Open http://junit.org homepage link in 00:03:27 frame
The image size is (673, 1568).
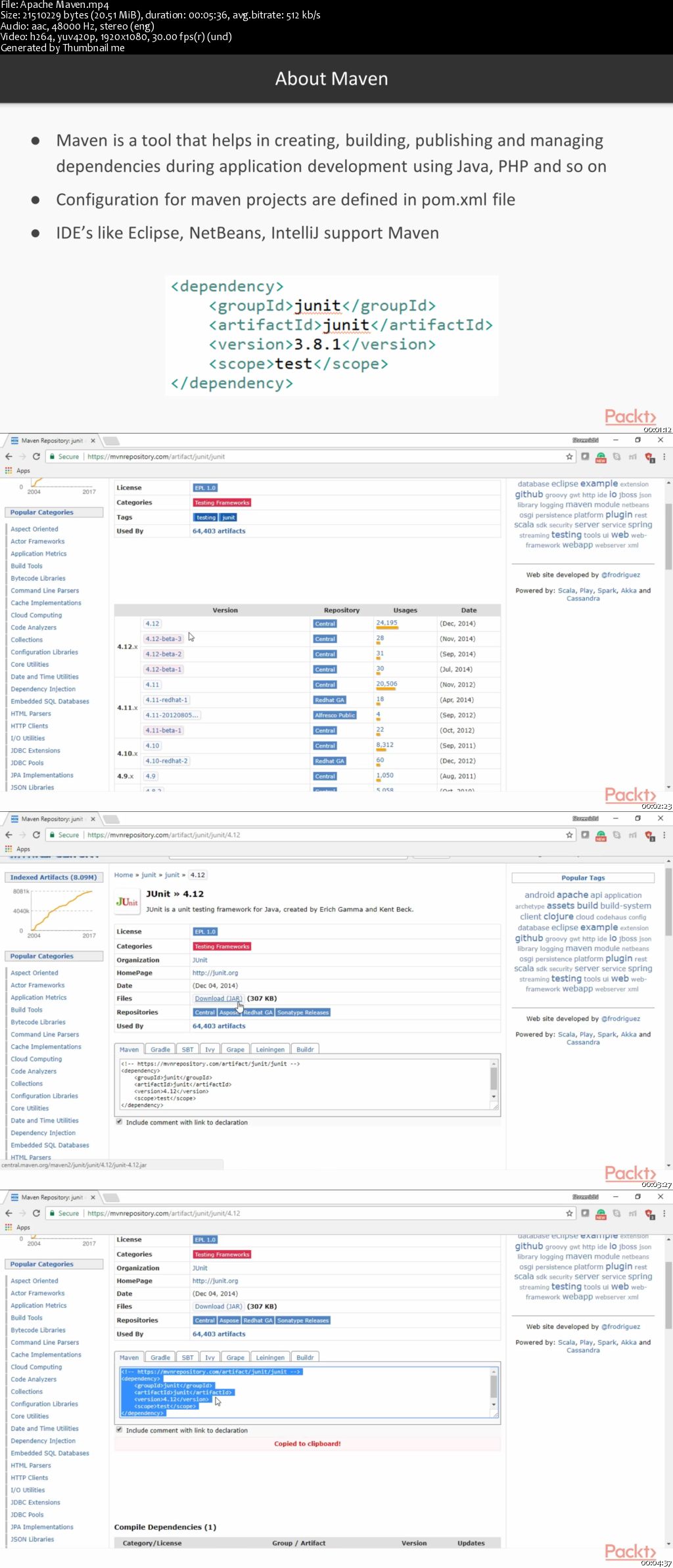215,973
